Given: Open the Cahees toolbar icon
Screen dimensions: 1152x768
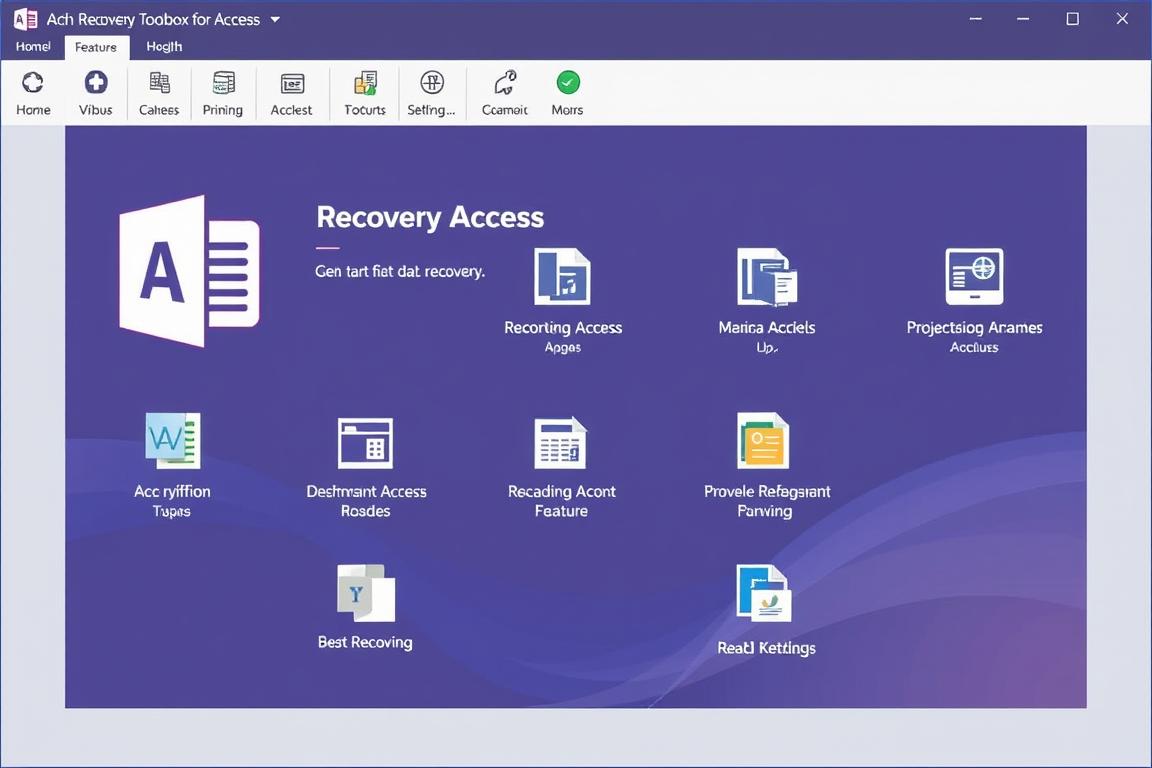Looking at the screenshot, I should click(x=159, y=83).
